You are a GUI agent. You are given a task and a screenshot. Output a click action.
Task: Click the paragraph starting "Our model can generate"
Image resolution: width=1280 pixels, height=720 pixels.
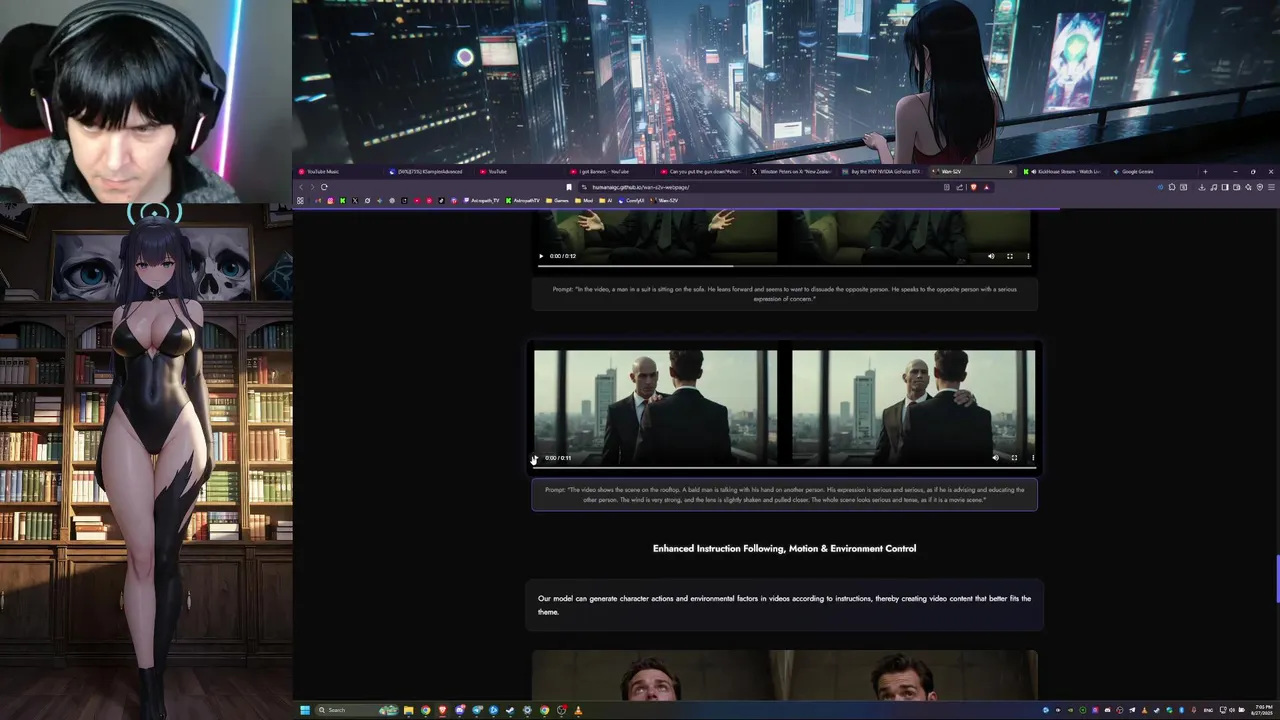click(x=784, y=605)
